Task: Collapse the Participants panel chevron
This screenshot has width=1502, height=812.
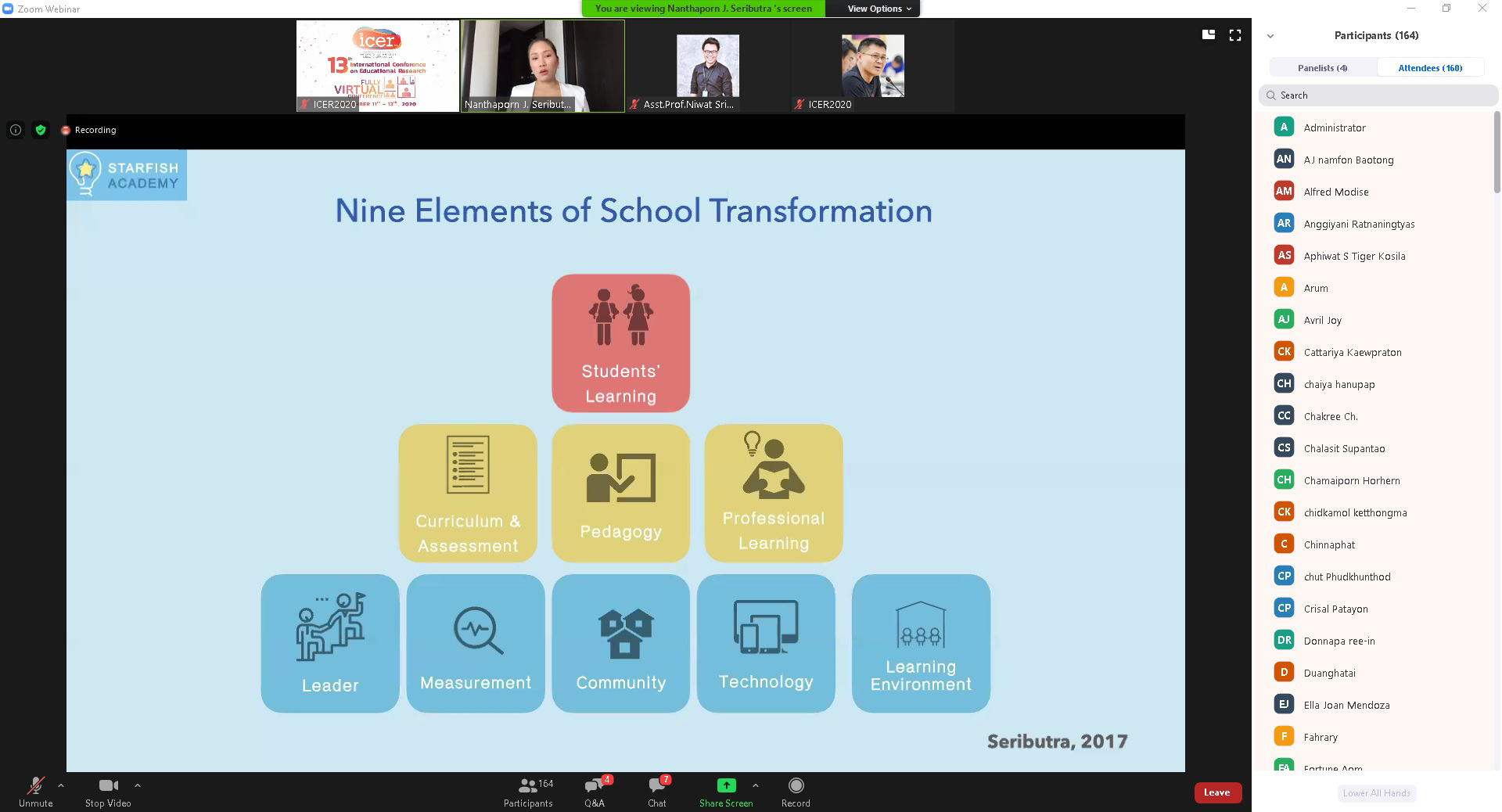Action: 1270,36
